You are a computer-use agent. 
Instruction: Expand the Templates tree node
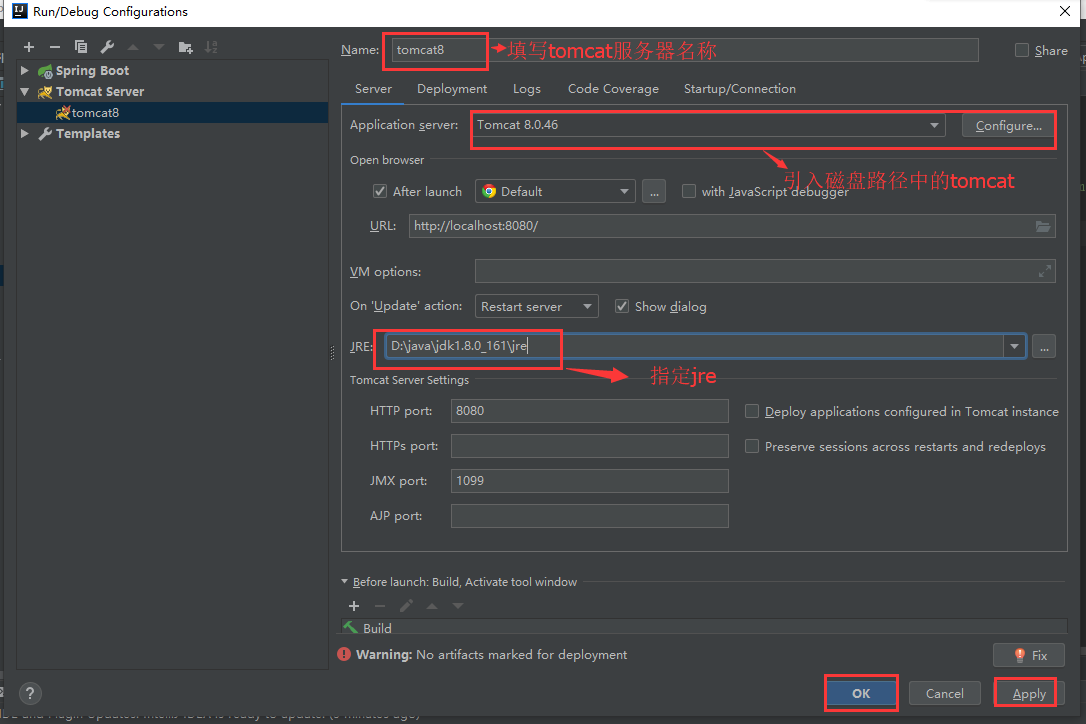pos(25,133)
